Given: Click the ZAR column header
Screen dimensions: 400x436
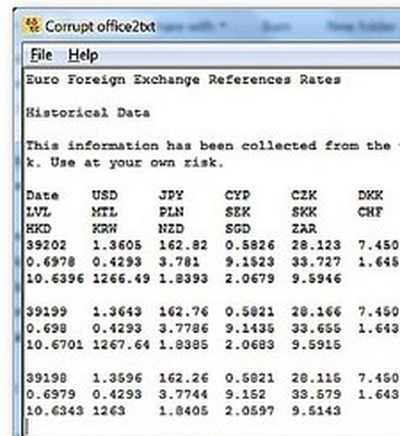Looking at the screenshot, I should tap(304, 229).
